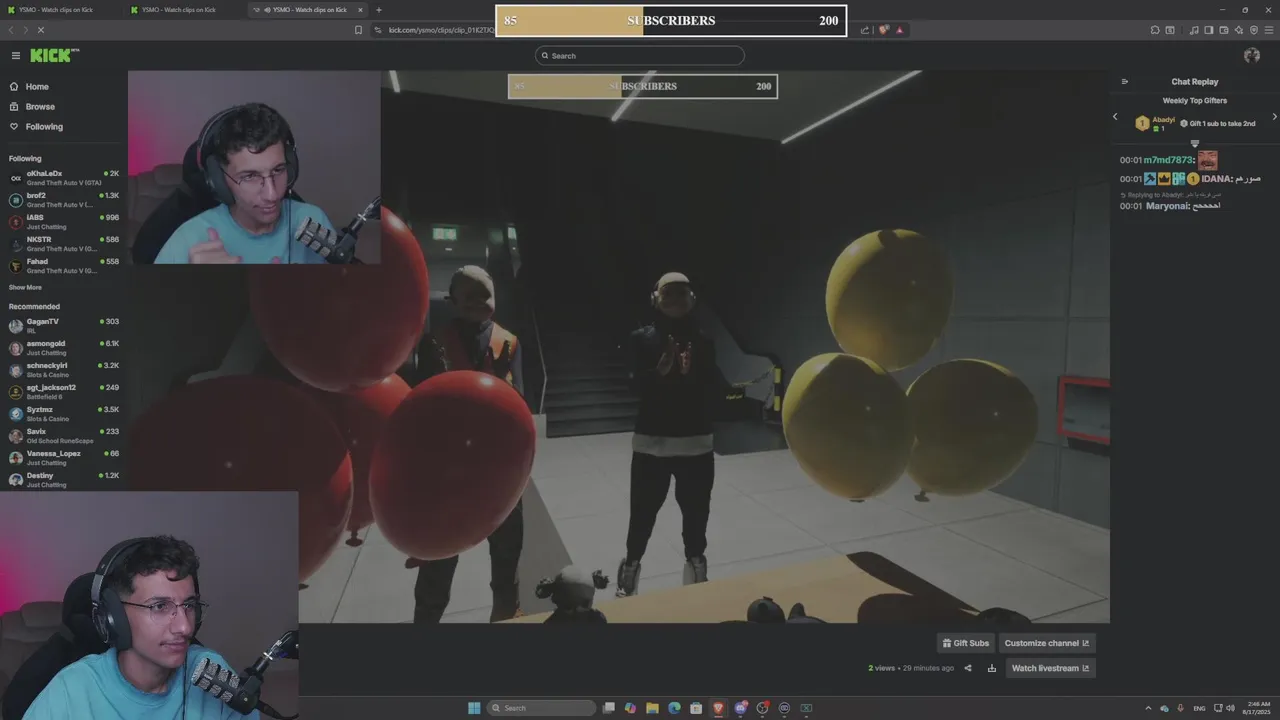Open browser main menu icon
This screenshot has height=720, width=1280.
1268,30
